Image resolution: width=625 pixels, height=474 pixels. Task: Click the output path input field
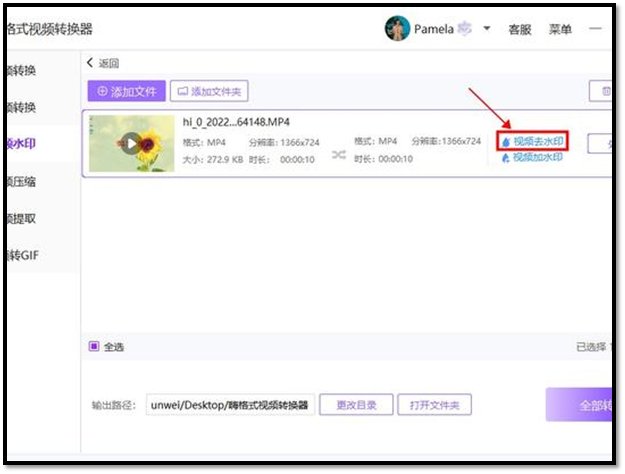[x=230, y=405]
